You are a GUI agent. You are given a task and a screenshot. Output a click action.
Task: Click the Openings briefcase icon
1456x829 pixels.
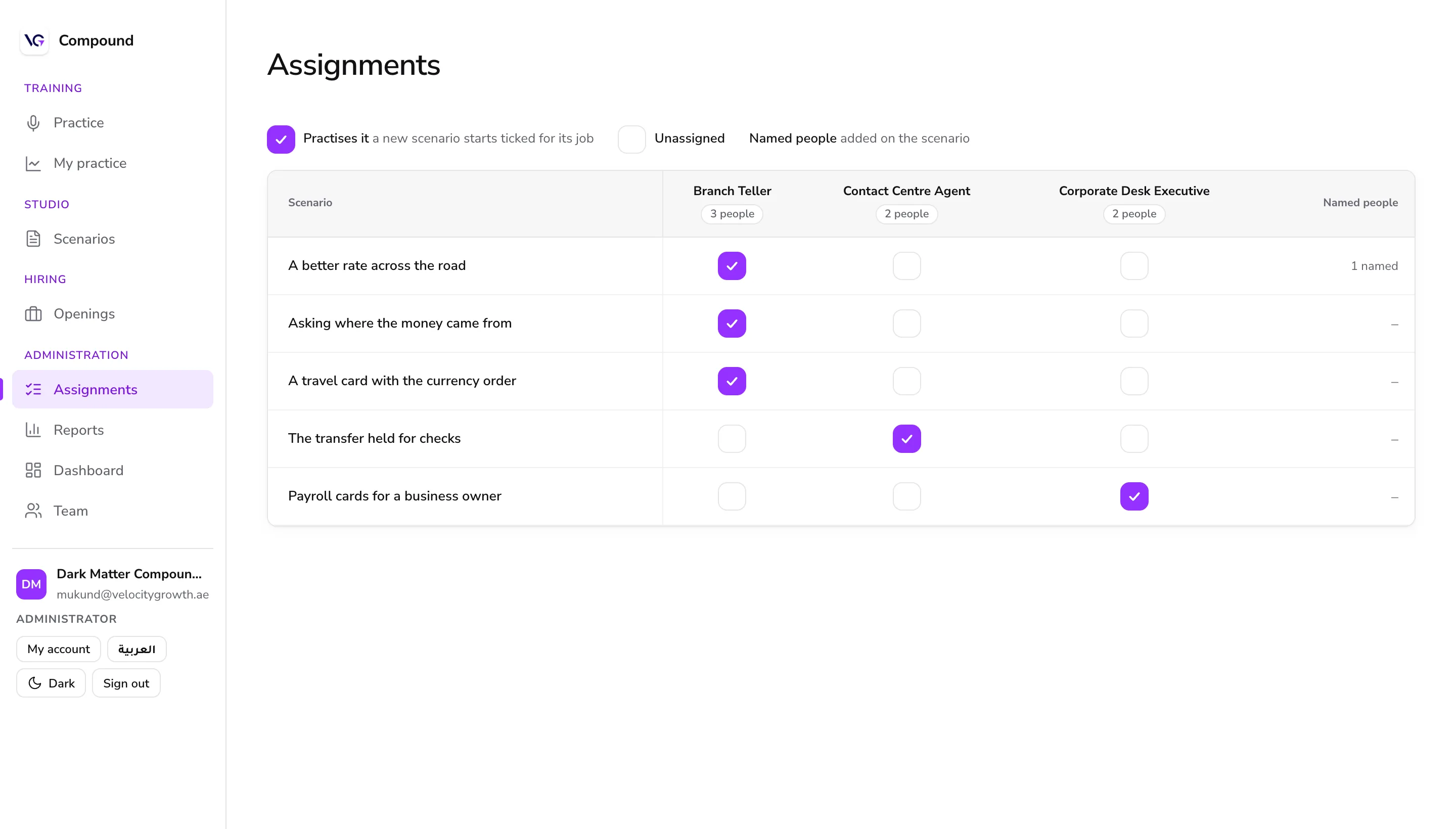pyautogui.click(x=33, y=314)
